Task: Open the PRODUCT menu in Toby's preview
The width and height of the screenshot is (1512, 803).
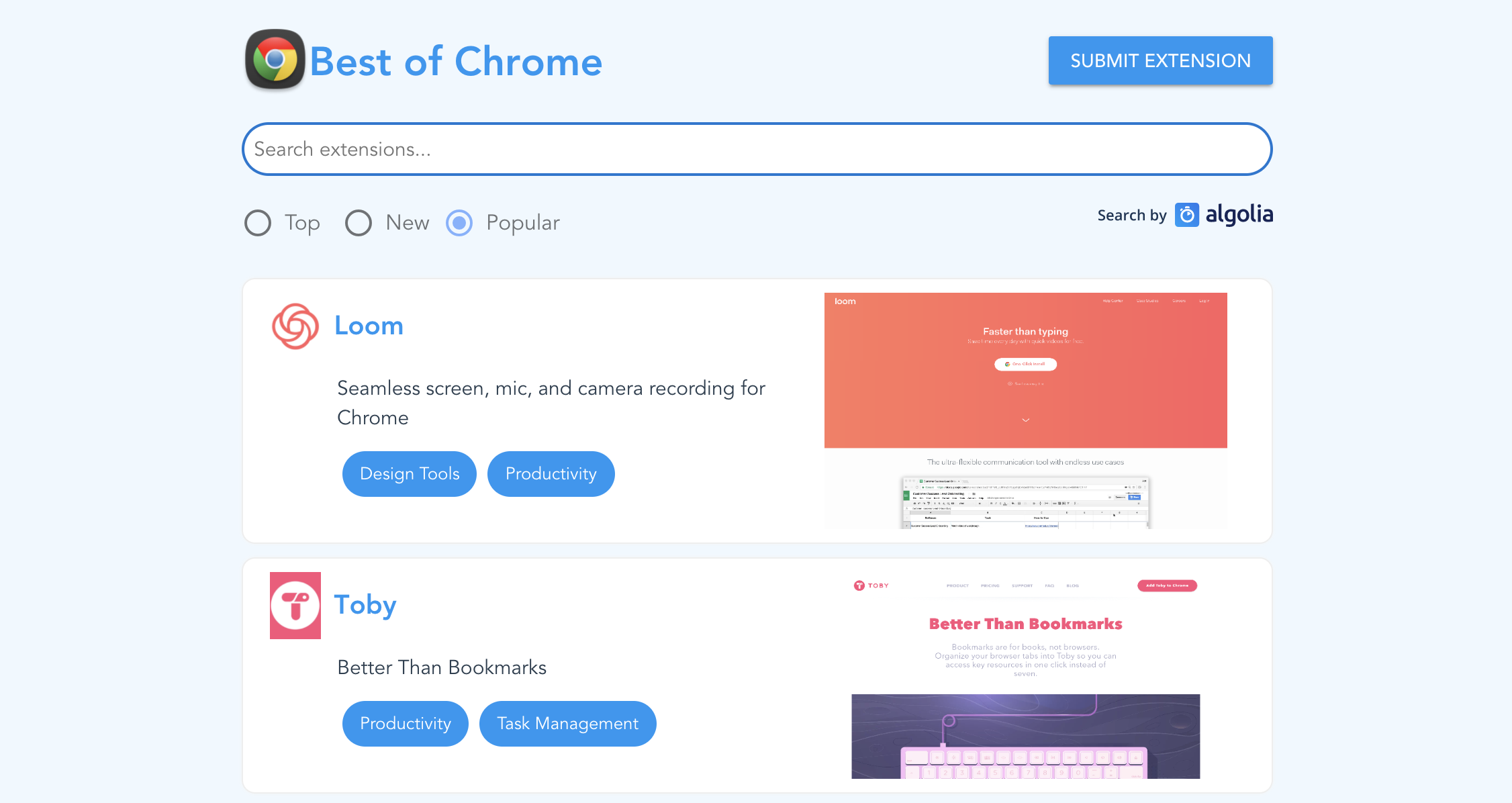Action: click(957, 585)
